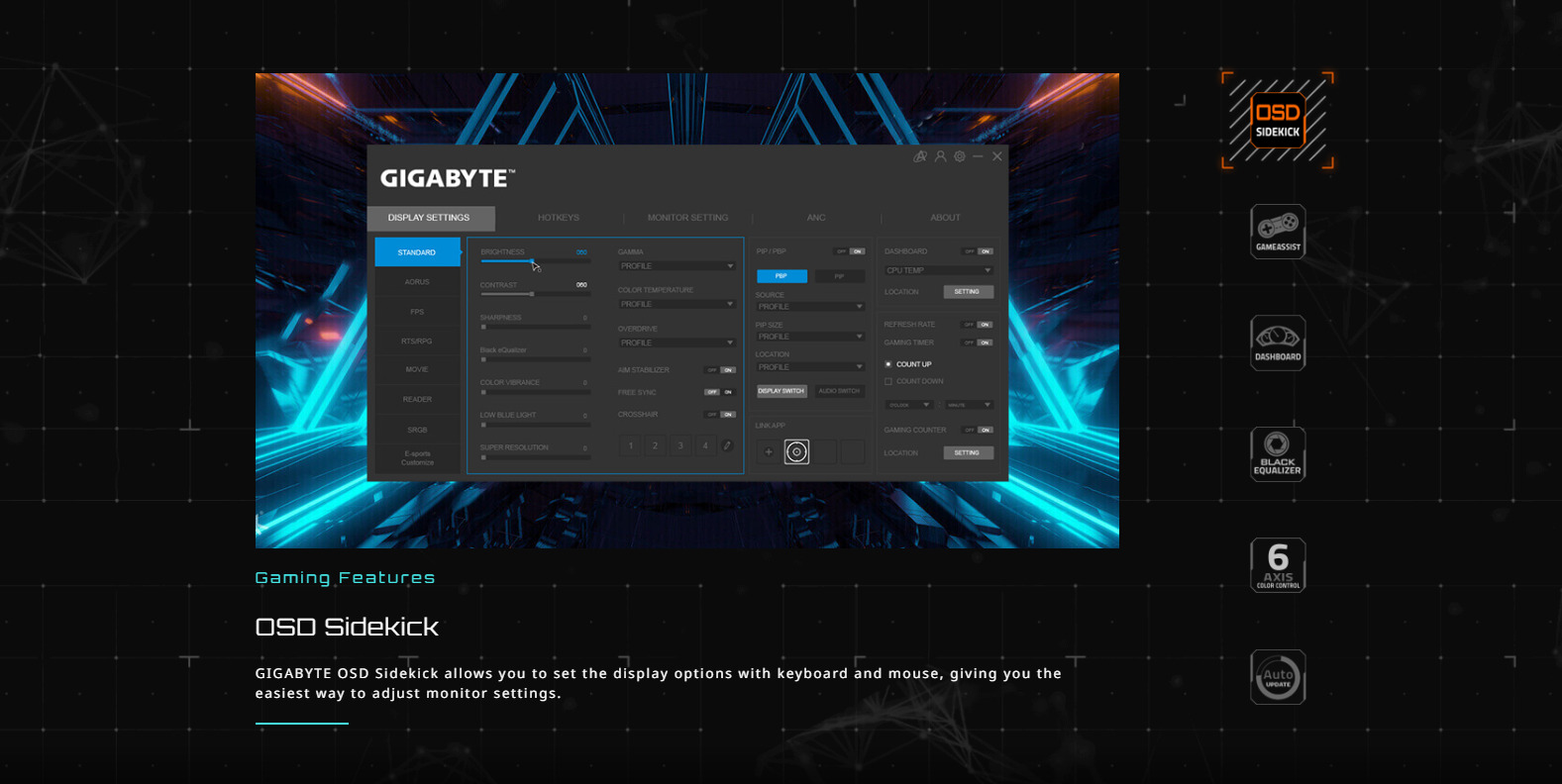The height and width of the screenshot is (784, 1562).
Task: Choose crosshair preset 3
Action: coord(680,445)
